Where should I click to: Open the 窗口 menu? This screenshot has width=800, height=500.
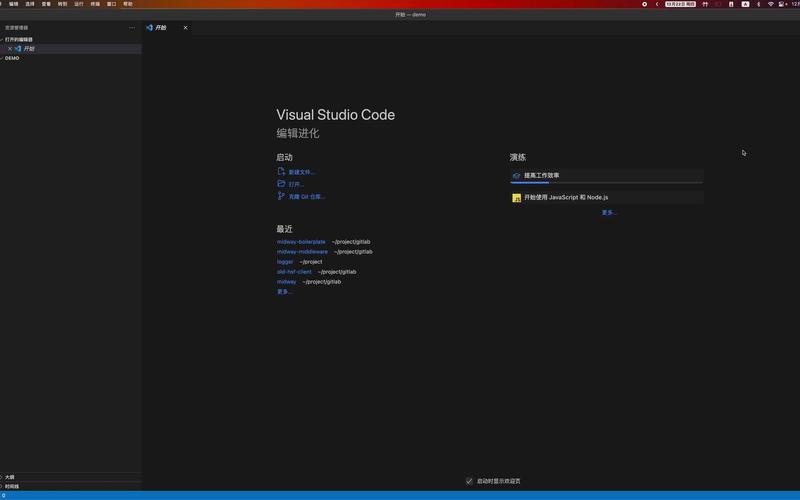(112, 4)
